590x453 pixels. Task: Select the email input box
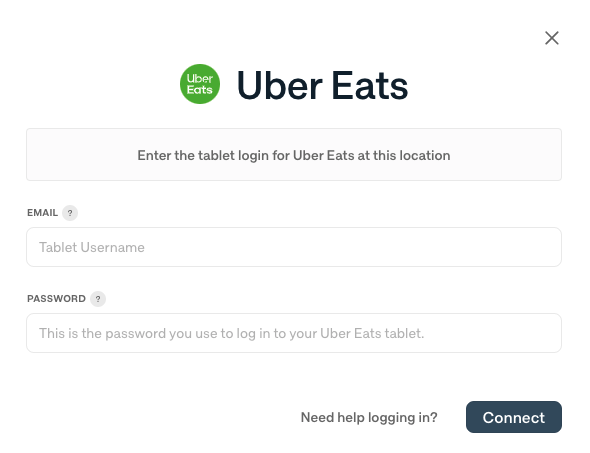294,247
